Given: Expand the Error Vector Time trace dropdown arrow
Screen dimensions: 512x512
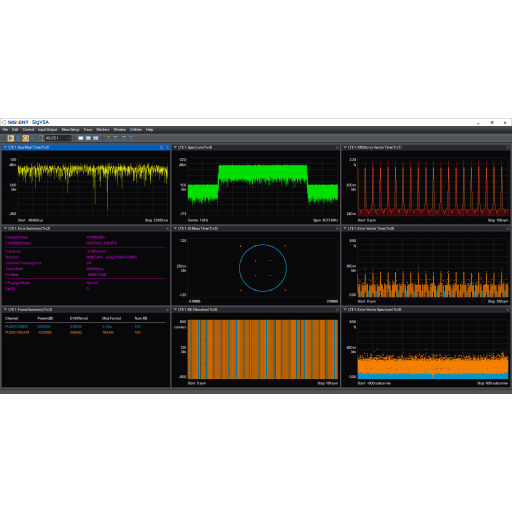Looking at the screenshot, I should (345, 229).
